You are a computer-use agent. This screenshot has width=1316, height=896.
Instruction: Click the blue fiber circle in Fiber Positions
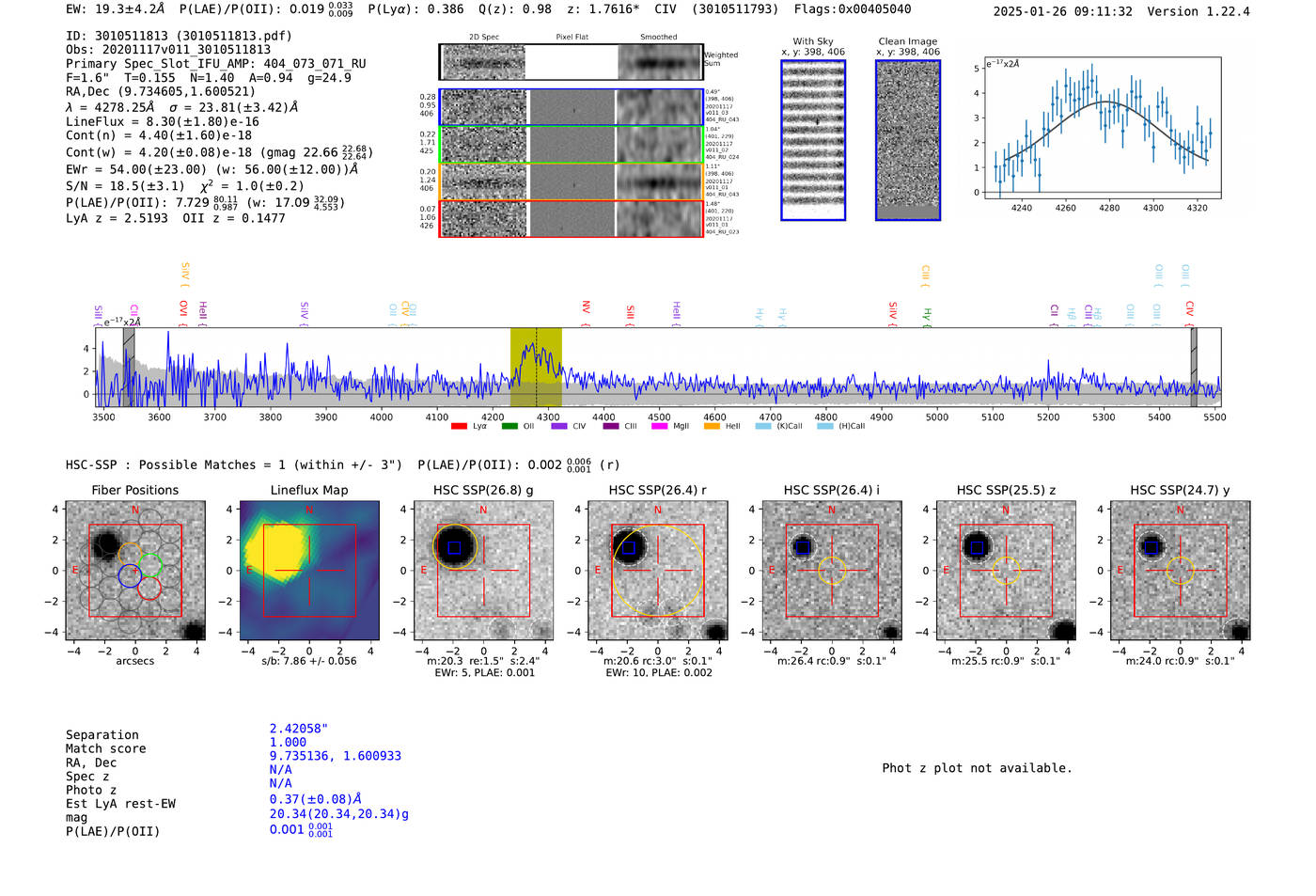pyautogui.click(x=130, y=576)
